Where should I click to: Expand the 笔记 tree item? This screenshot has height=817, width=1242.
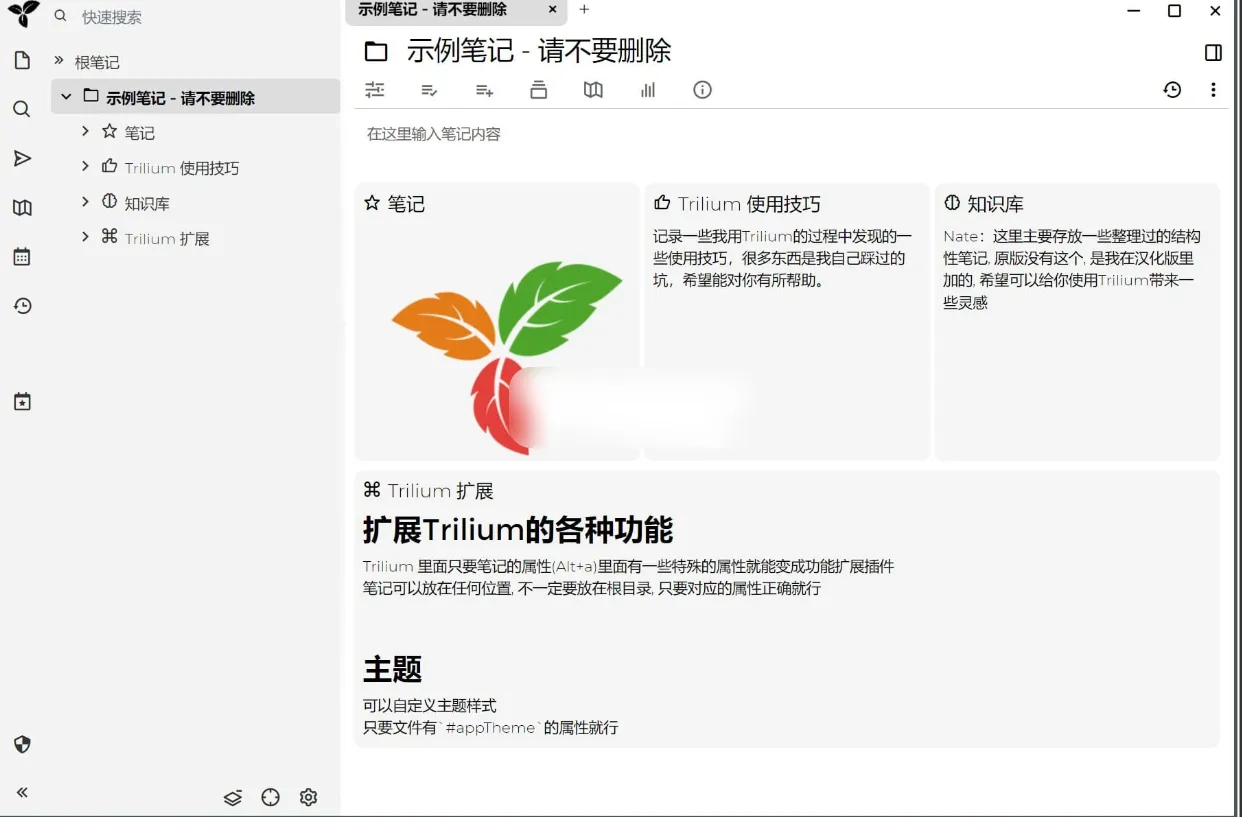click(x=85, y=131)
